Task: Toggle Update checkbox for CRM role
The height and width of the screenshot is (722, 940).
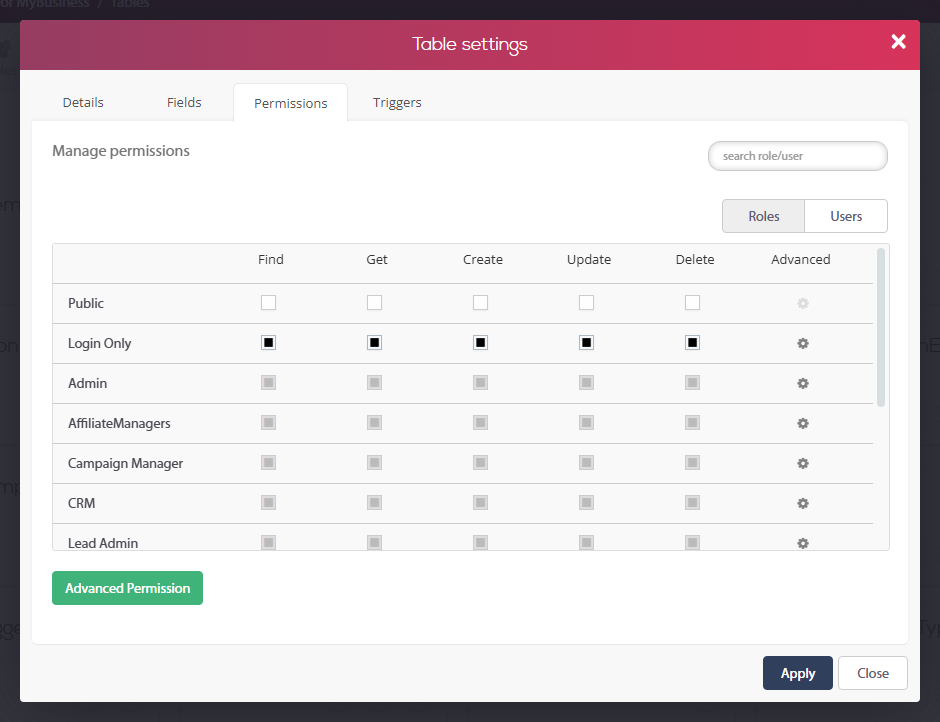Action: 586,503
